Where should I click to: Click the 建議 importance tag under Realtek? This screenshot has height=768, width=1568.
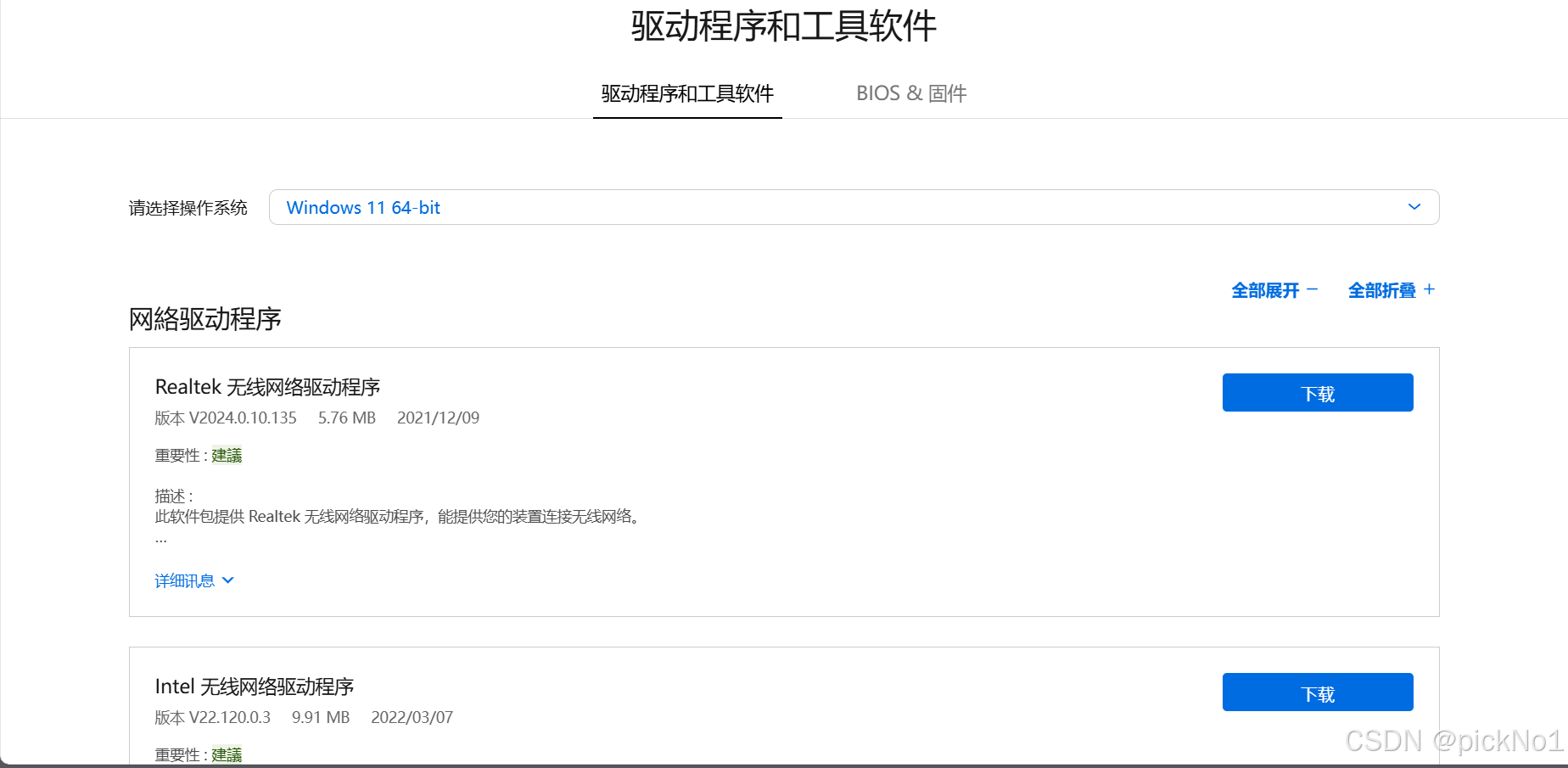pos(227,456)
